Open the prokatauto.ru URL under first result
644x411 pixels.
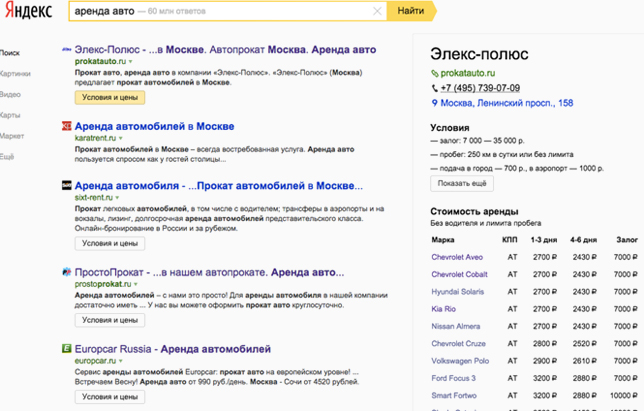pyautogui.click(x=100, y=62)
